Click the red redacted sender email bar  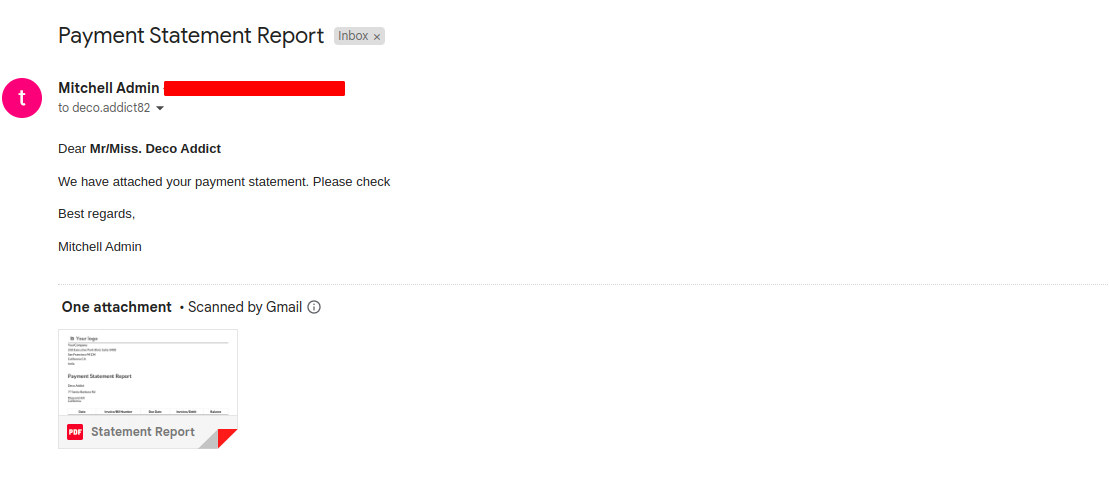[x=255, y=88]
